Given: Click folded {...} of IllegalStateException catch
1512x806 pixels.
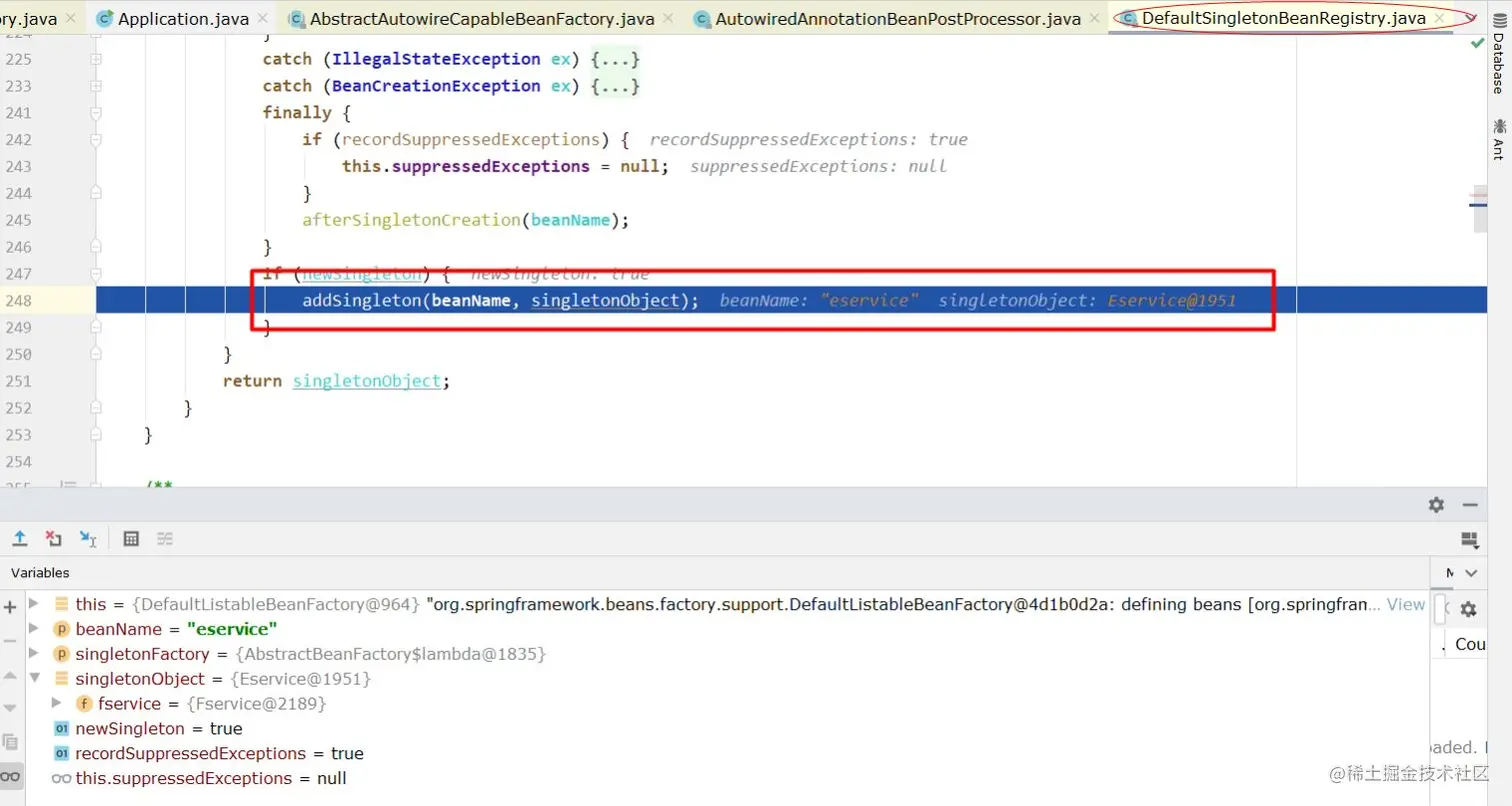Looking at the screenshot, I should click(x=615, y=59).
